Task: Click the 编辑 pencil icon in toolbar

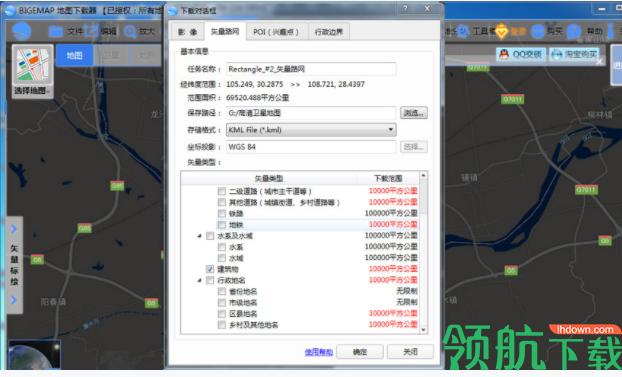Action: click(91, 31)
